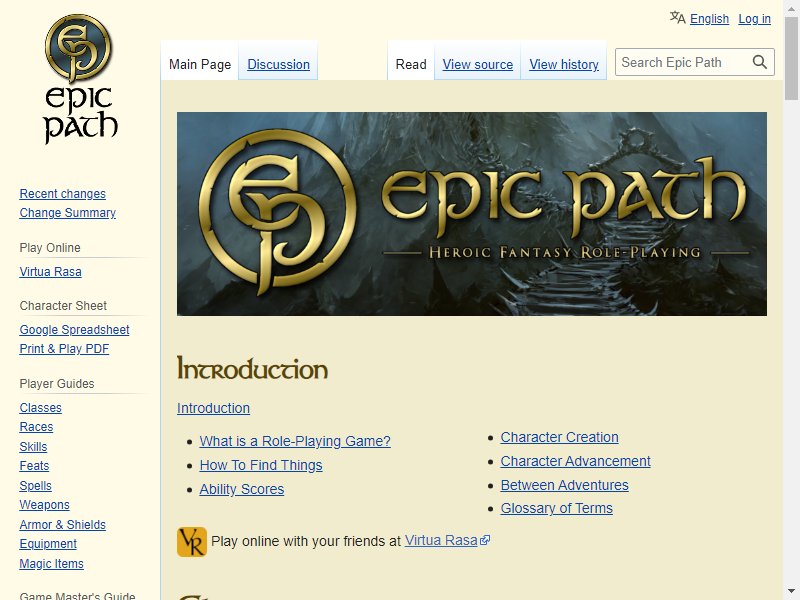This screenshot has width=800, height=600.
Task: Open the Equipment link
Action: click(48, 544)
